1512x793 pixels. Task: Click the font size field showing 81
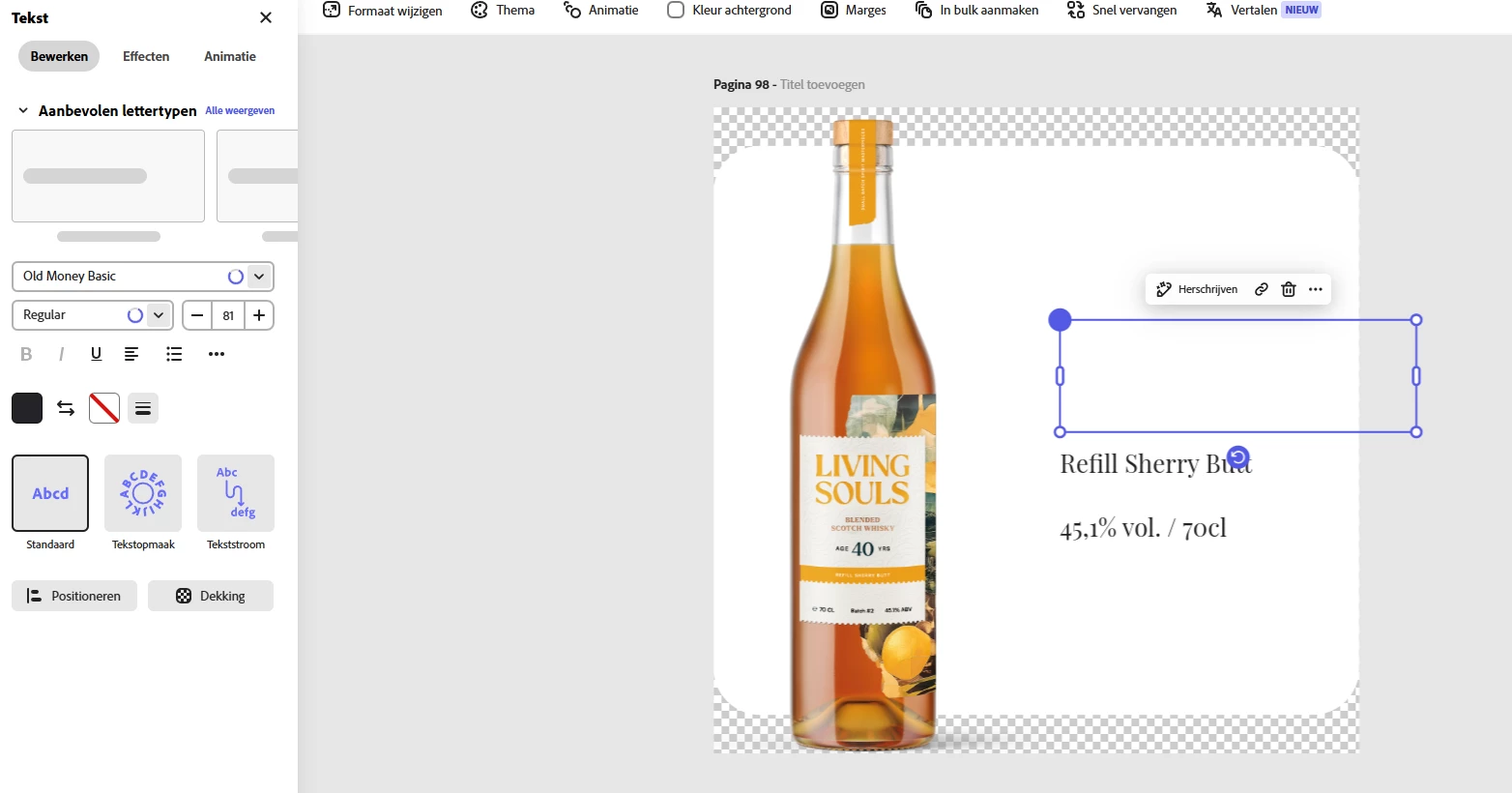[228, 315]
